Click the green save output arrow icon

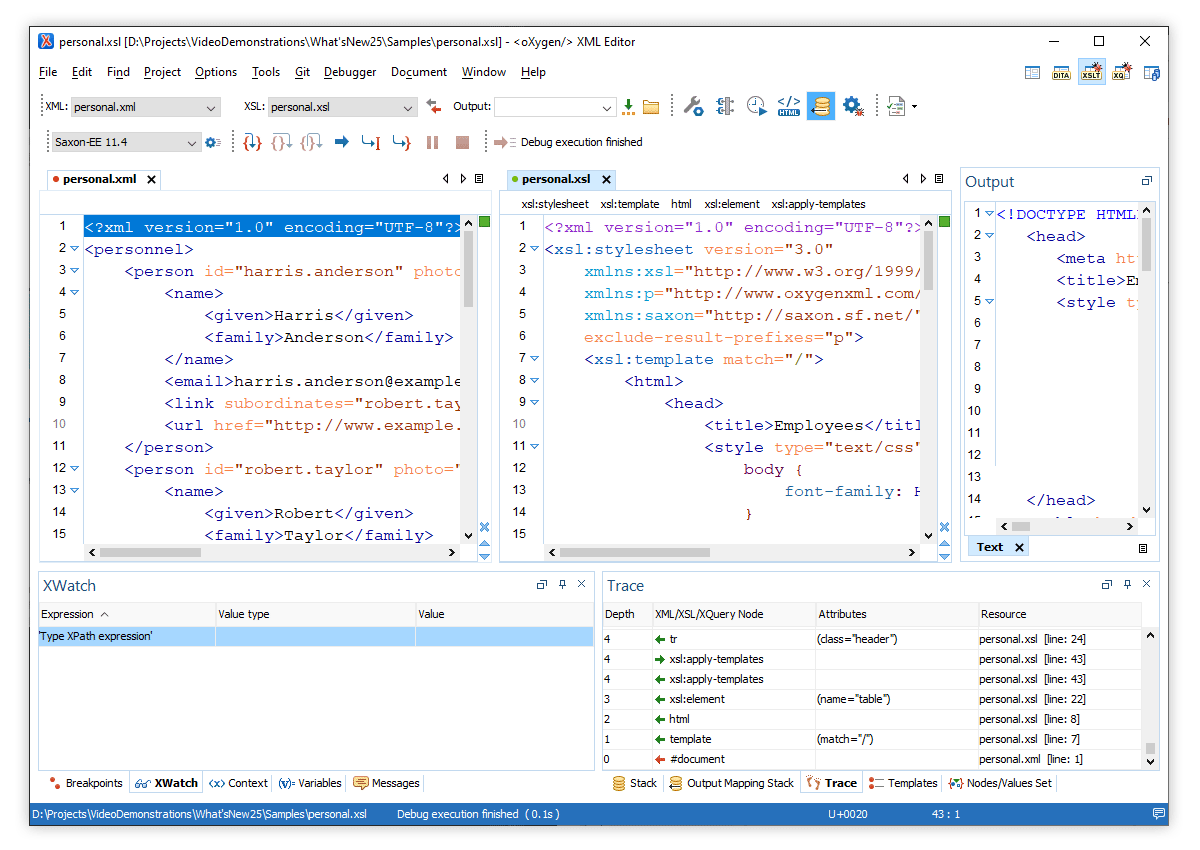click(629, 107)
